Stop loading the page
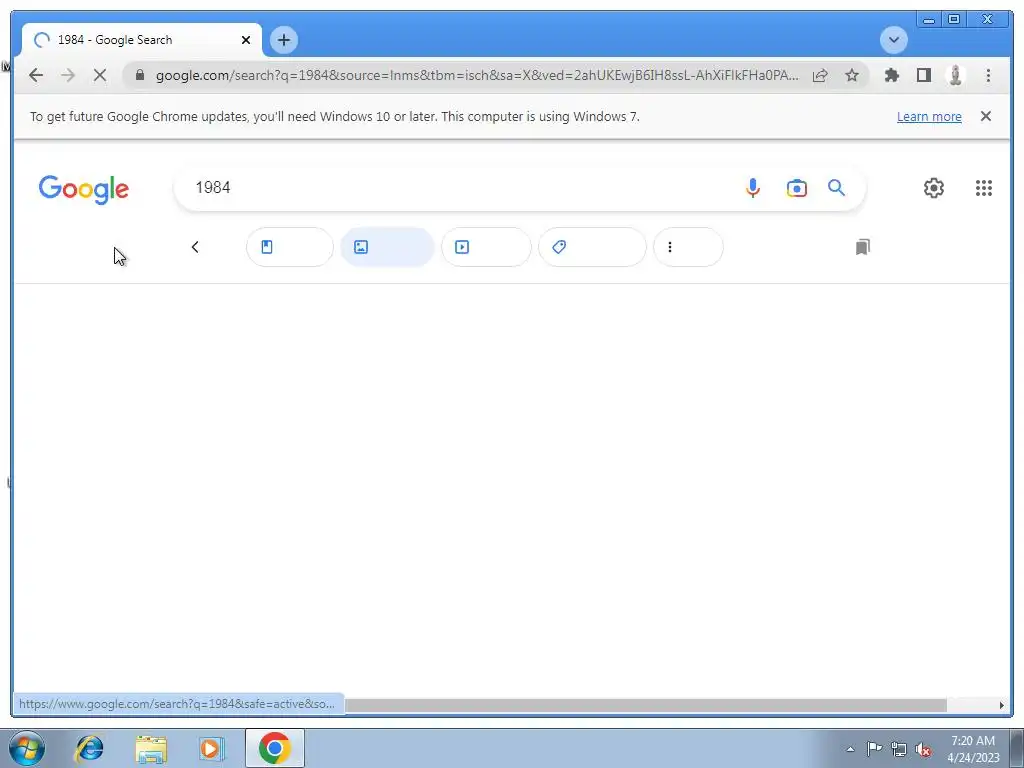The image size is (1024, 768). coord(99,75)
